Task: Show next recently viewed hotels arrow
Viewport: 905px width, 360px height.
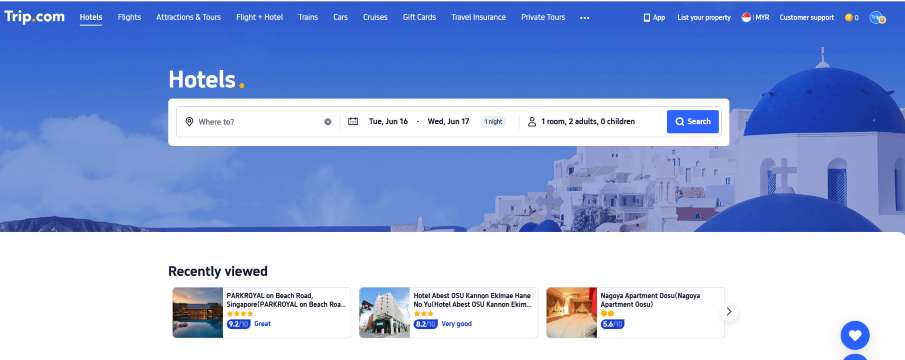Action: (729, 312)
